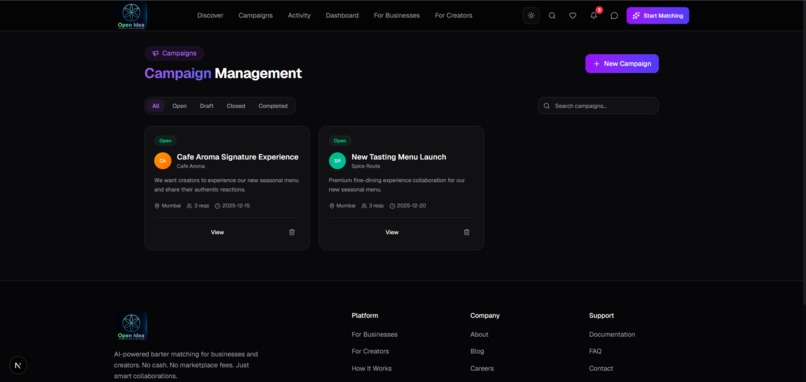Toggle the light/dark theme sun icon
Viewport: 806px width, 382px height.
531,15
